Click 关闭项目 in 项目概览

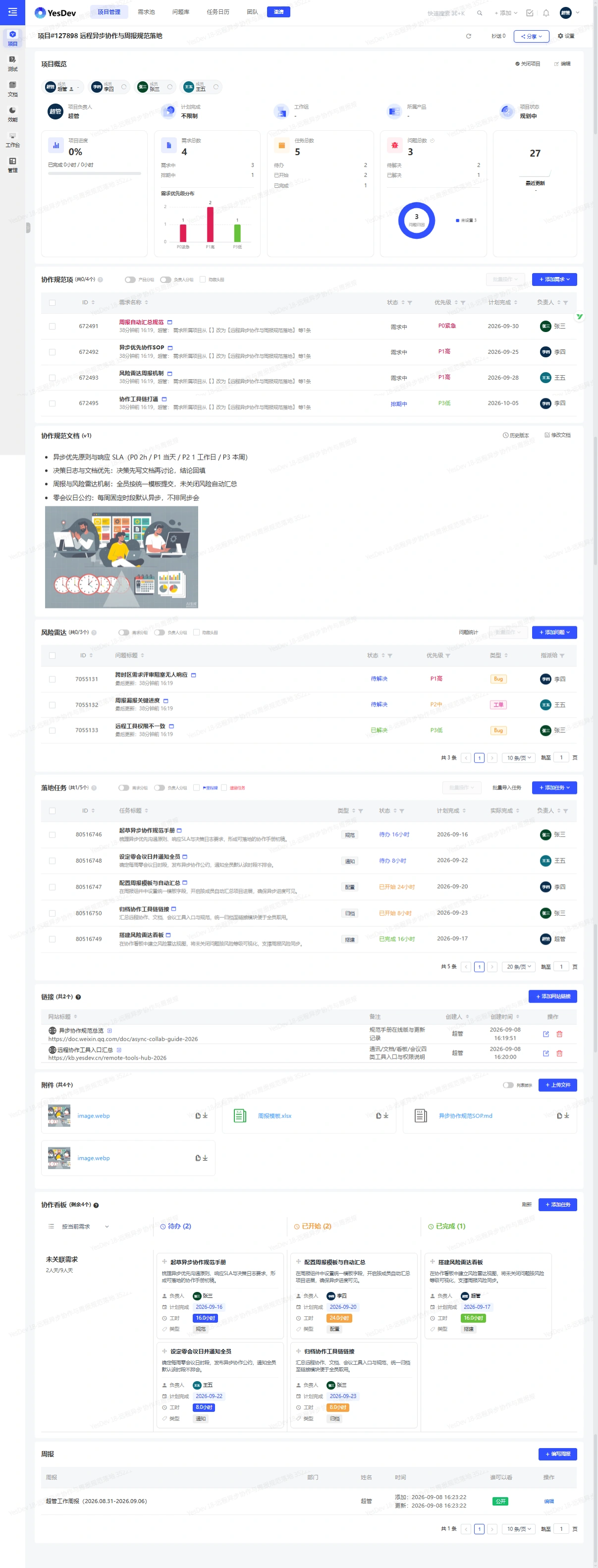click(x=528, y=64)
